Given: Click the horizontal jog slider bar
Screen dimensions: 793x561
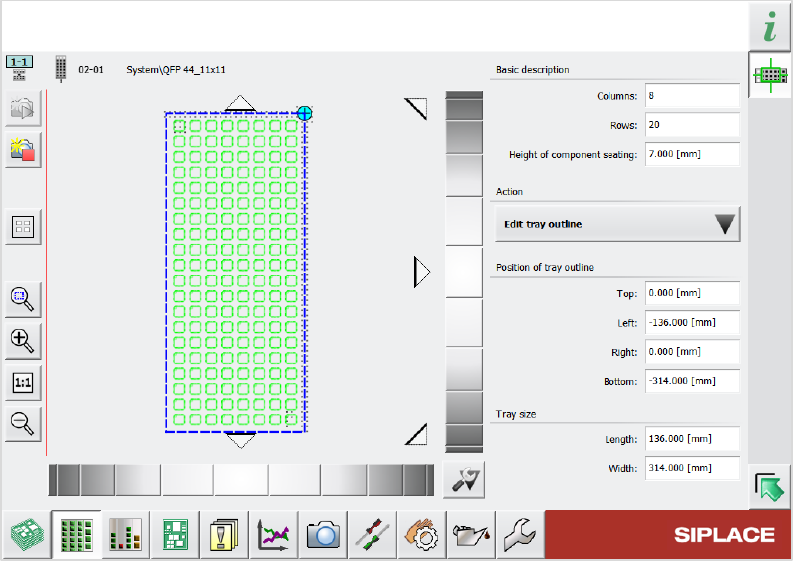Looking at the screenshot, I should 241,480.
